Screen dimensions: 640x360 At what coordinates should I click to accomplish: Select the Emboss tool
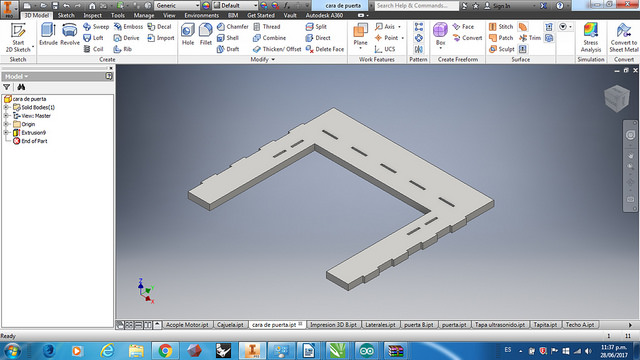[129, 27]
